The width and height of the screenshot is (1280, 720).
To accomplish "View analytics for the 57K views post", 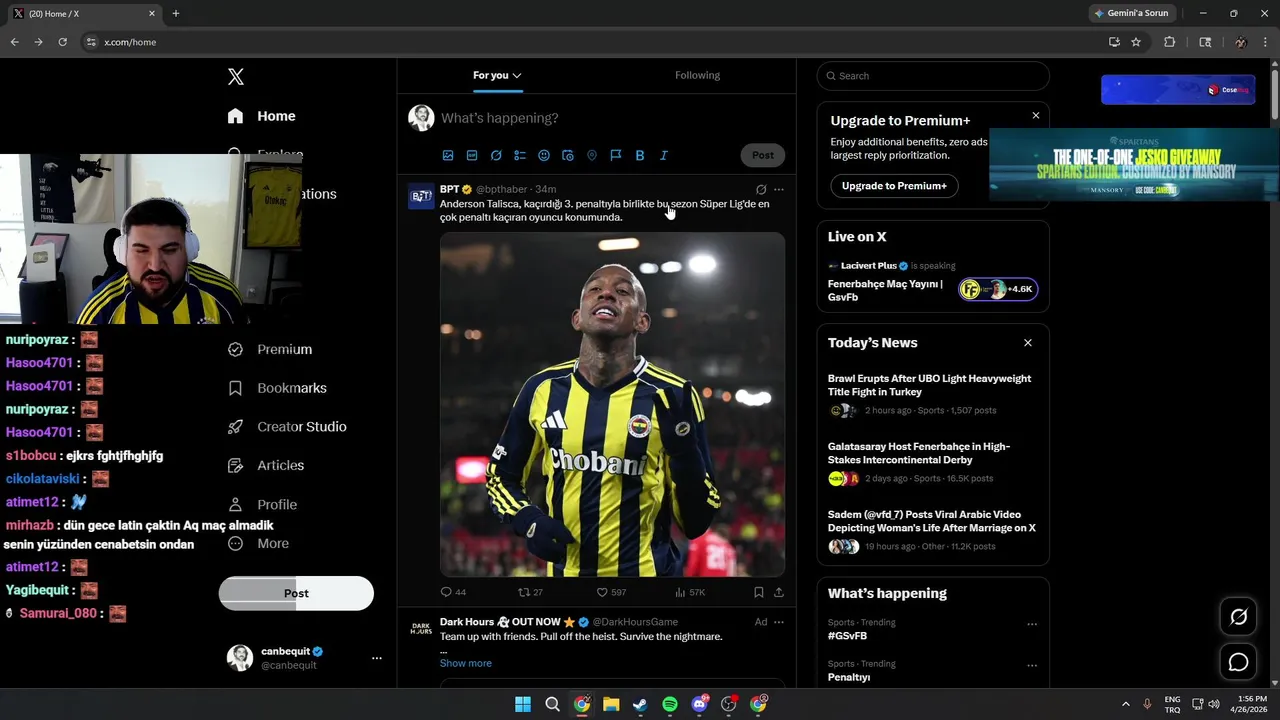I will [690, 592].
